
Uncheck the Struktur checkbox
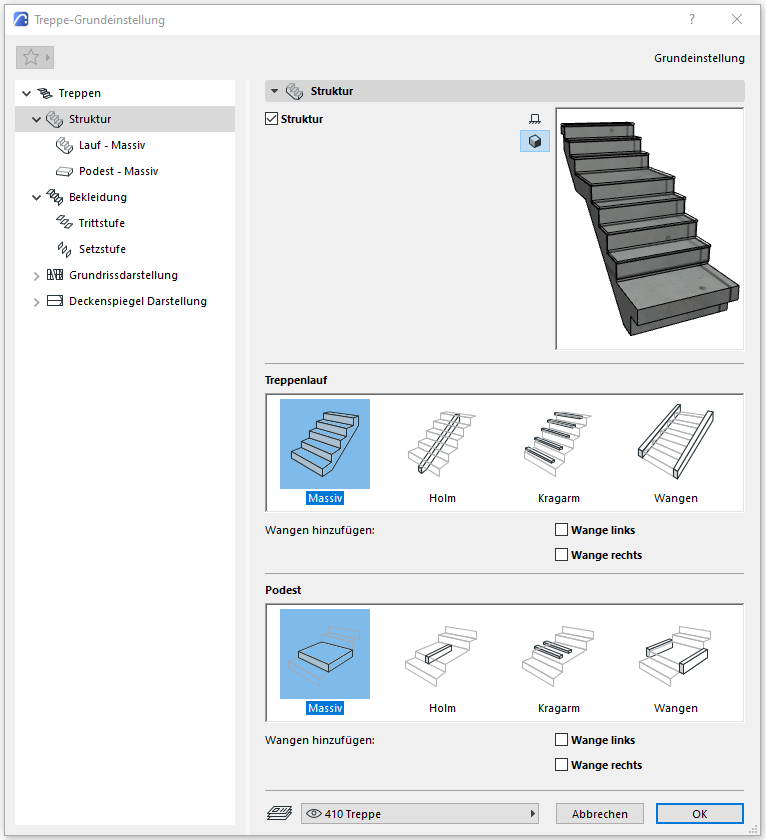[x=272, y=119]
